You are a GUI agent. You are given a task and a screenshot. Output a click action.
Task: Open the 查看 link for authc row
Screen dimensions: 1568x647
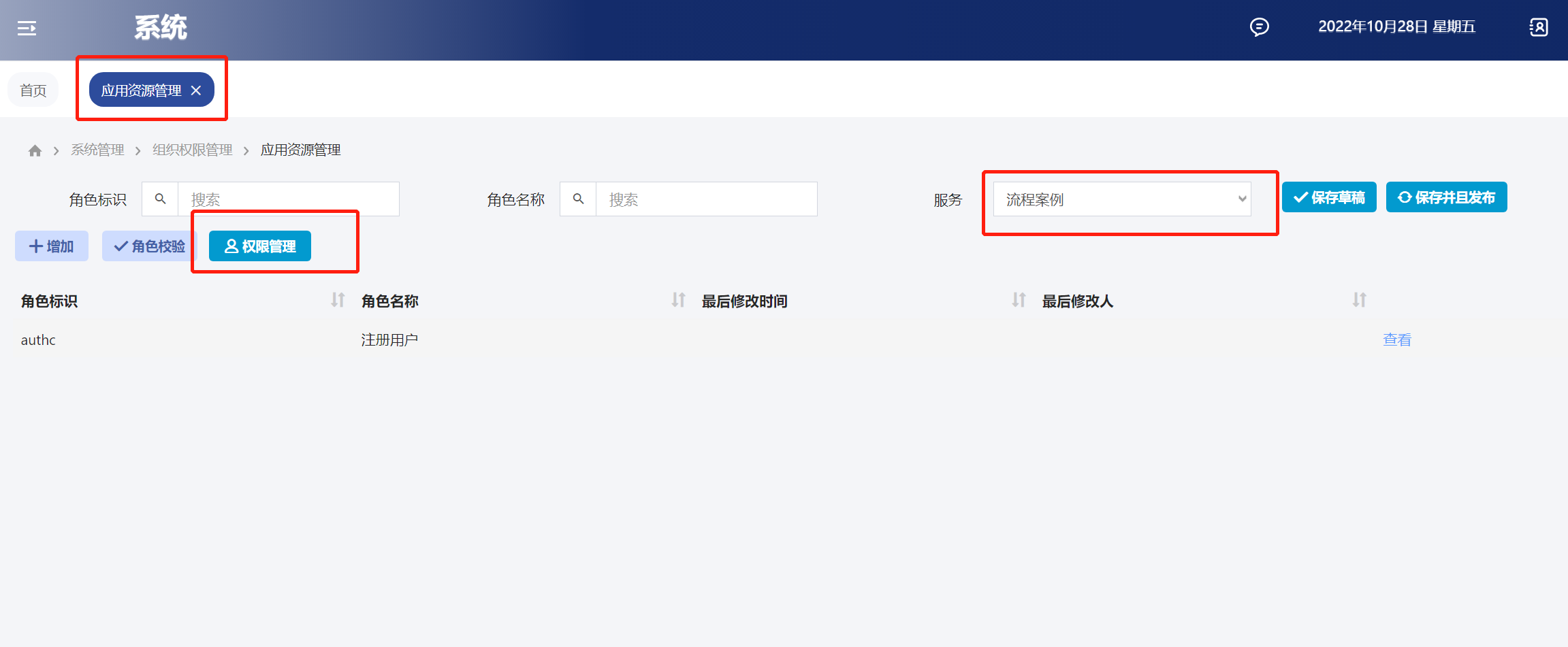1396,339
